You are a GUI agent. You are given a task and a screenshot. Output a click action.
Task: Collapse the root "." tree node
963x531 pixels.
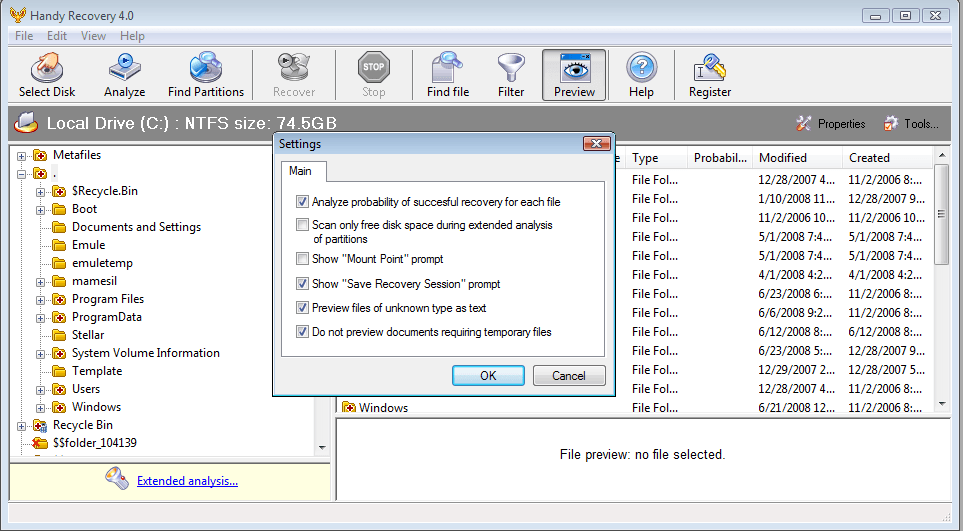pyautogui.click(x=21, y=174)
